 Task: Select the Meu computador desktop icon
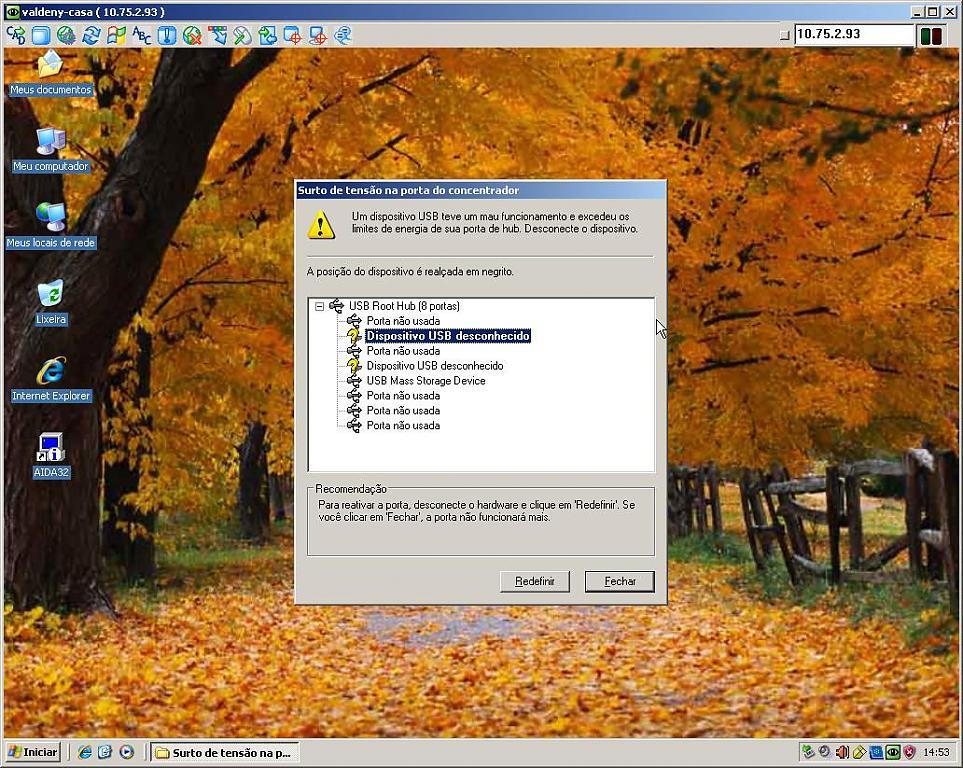[50, 149]
